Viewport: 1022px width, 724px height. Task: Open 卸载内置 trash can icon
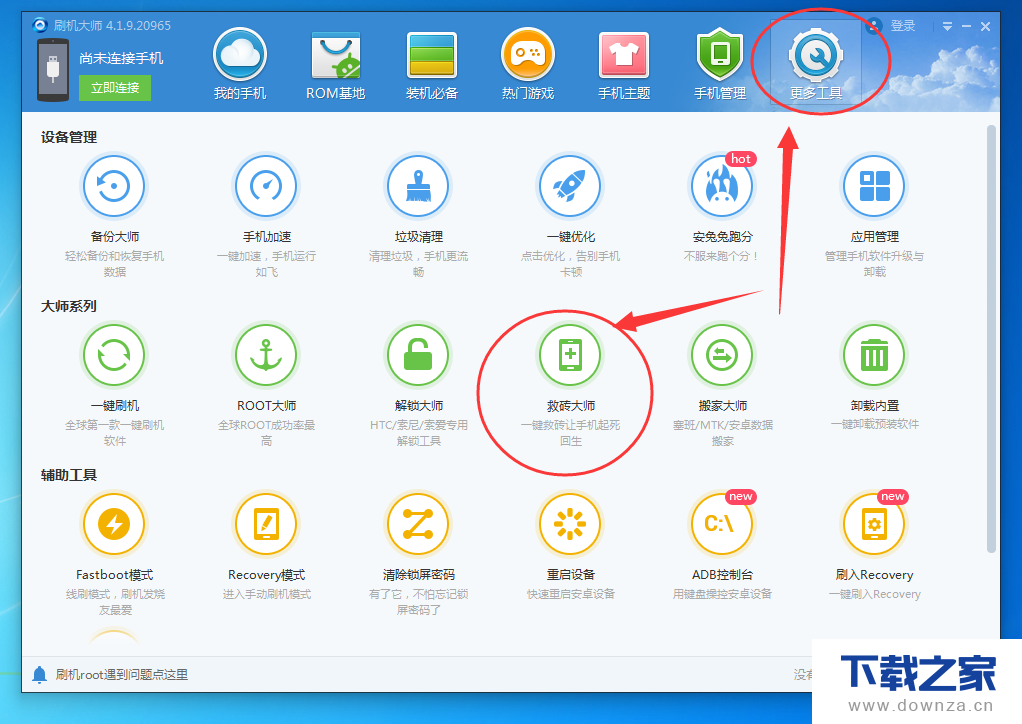click(x=874, y=356)
